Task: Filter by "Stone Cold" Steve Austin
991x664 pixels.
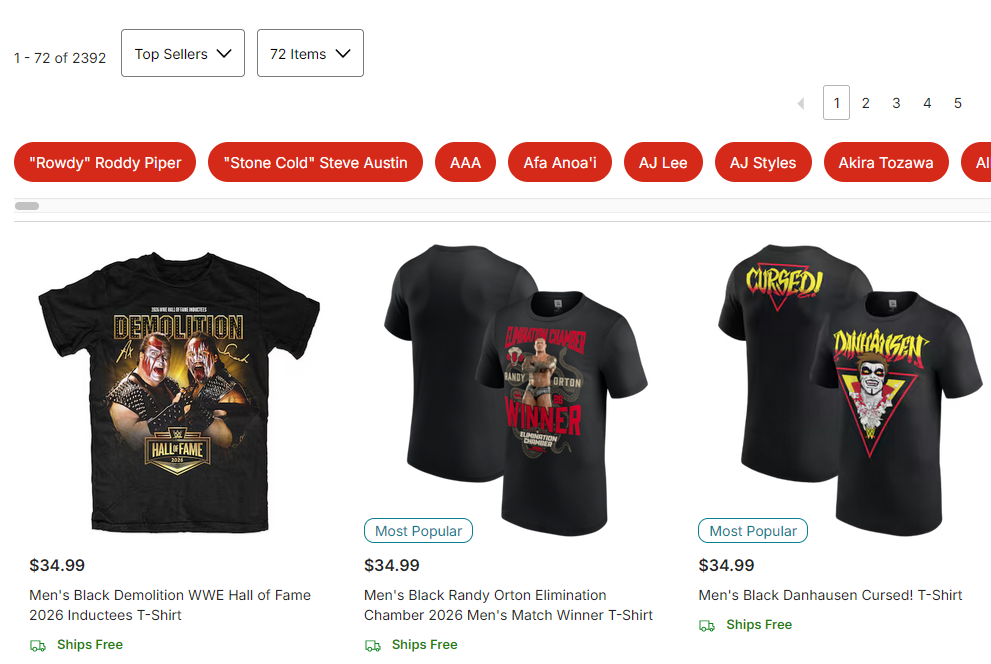Action: [315, 162]
